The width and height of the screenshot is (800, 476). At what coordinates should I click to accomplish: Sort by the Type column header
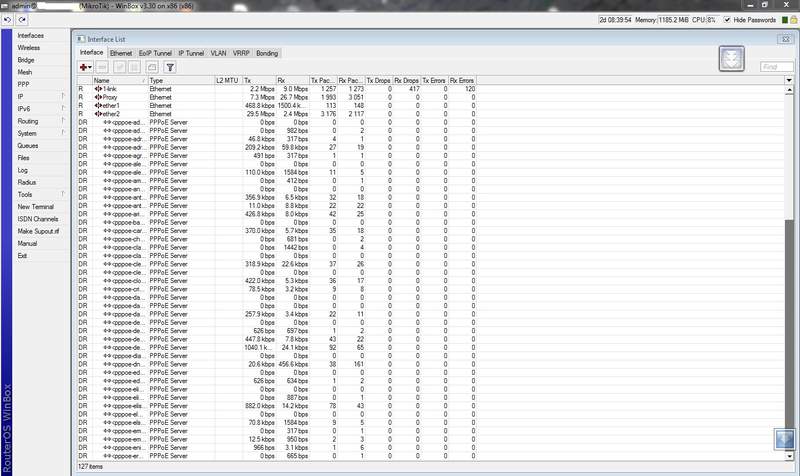coord(181,80)
